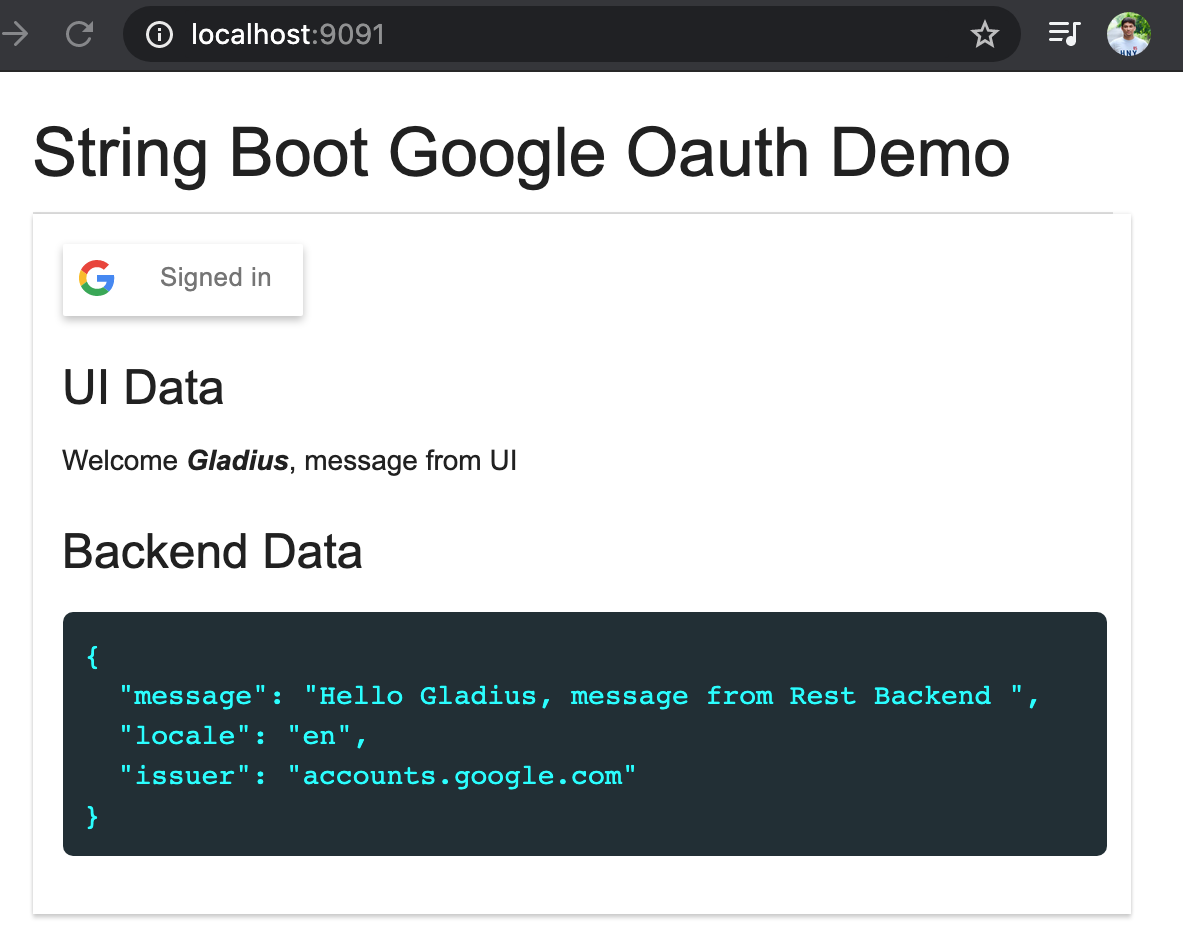Reload the page with the refresh icon
Screen dimensions: 1183x936
click(79, 34)
